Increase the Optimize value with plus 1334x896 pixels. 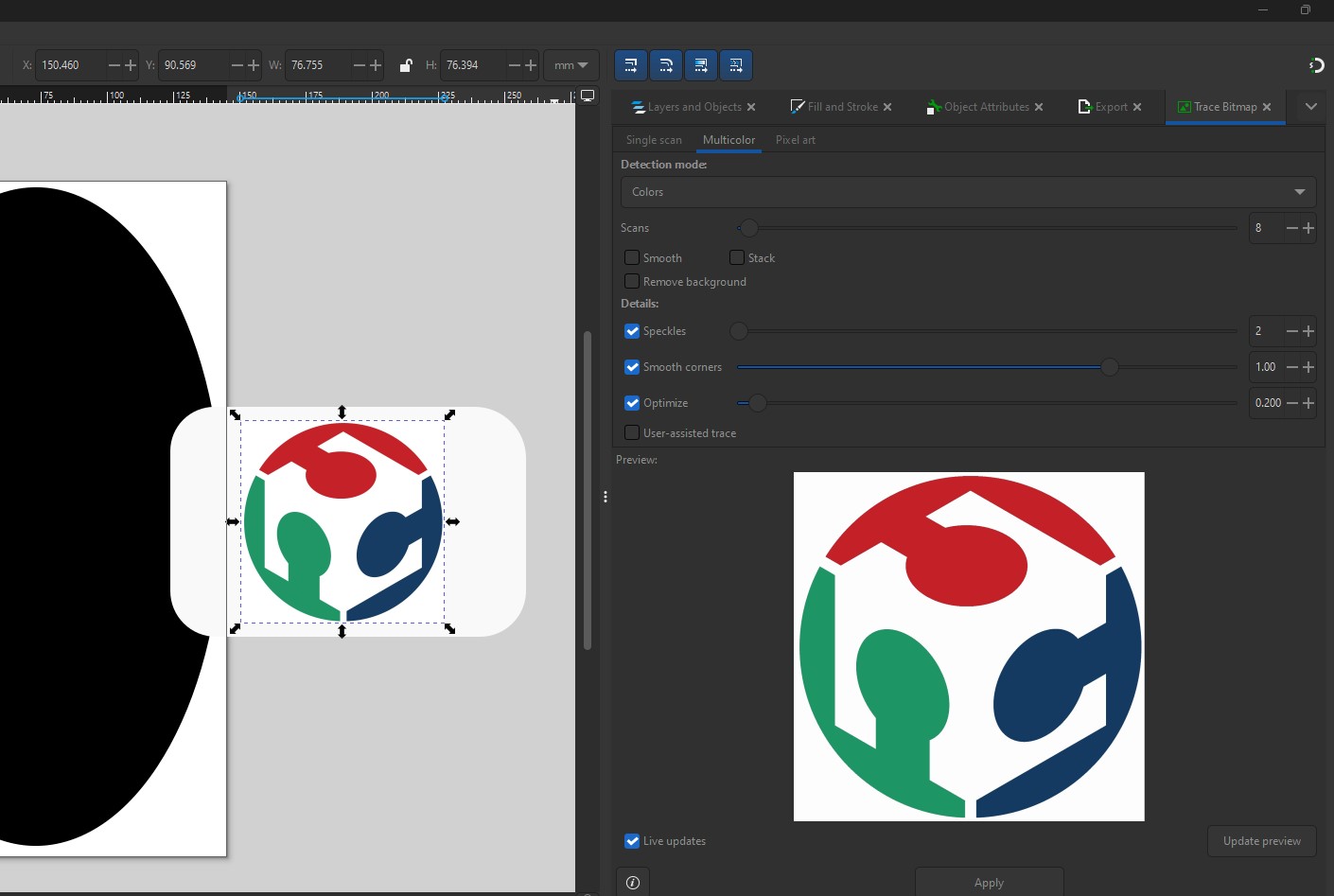tap(1308, 403)
